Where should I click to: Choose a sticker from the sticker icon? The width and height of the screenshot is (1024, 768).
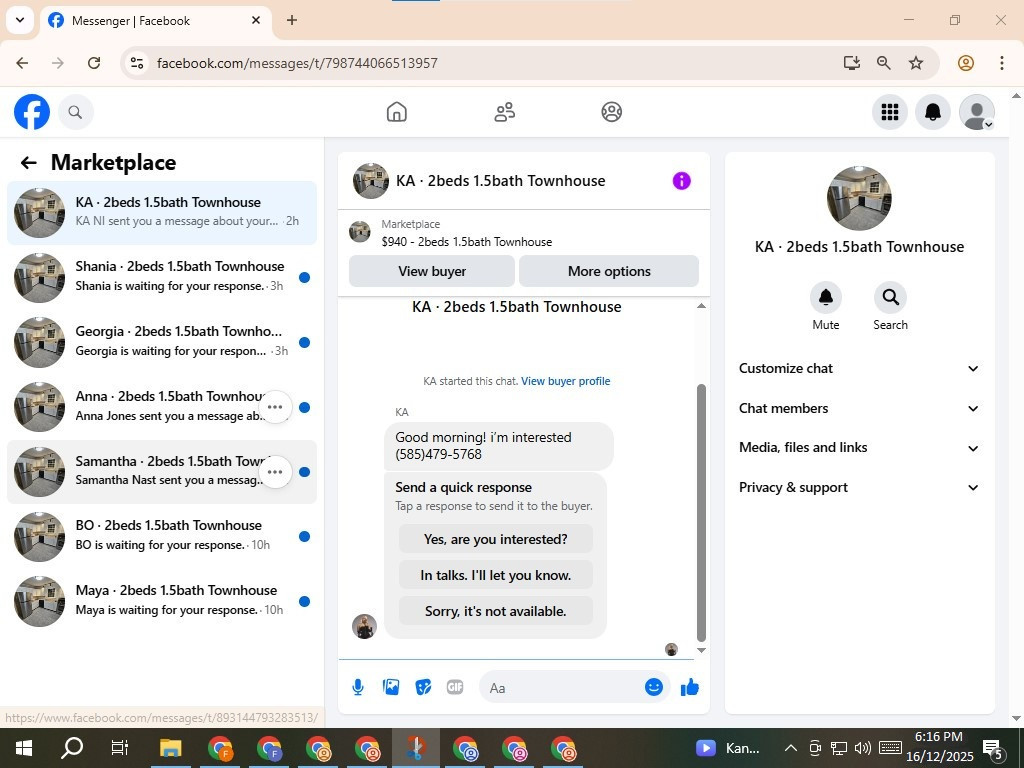(423, 687)
